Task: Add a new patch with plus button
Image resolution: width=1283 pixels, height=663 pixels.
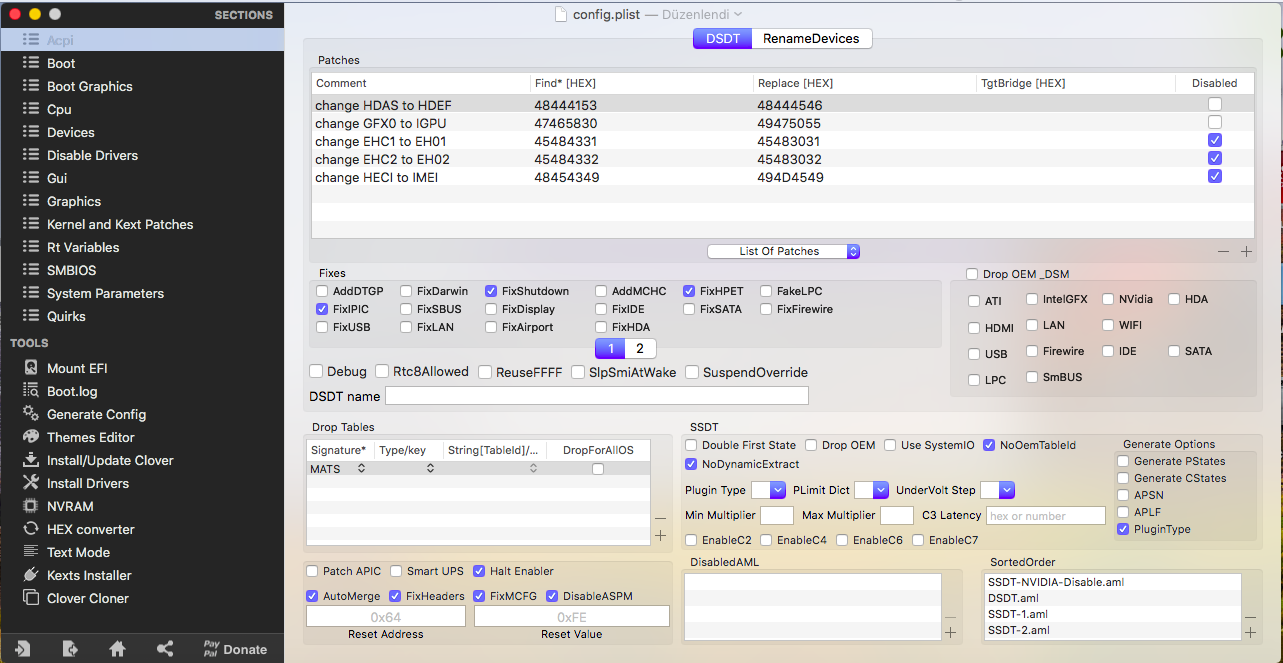Action: (1246, 252)
